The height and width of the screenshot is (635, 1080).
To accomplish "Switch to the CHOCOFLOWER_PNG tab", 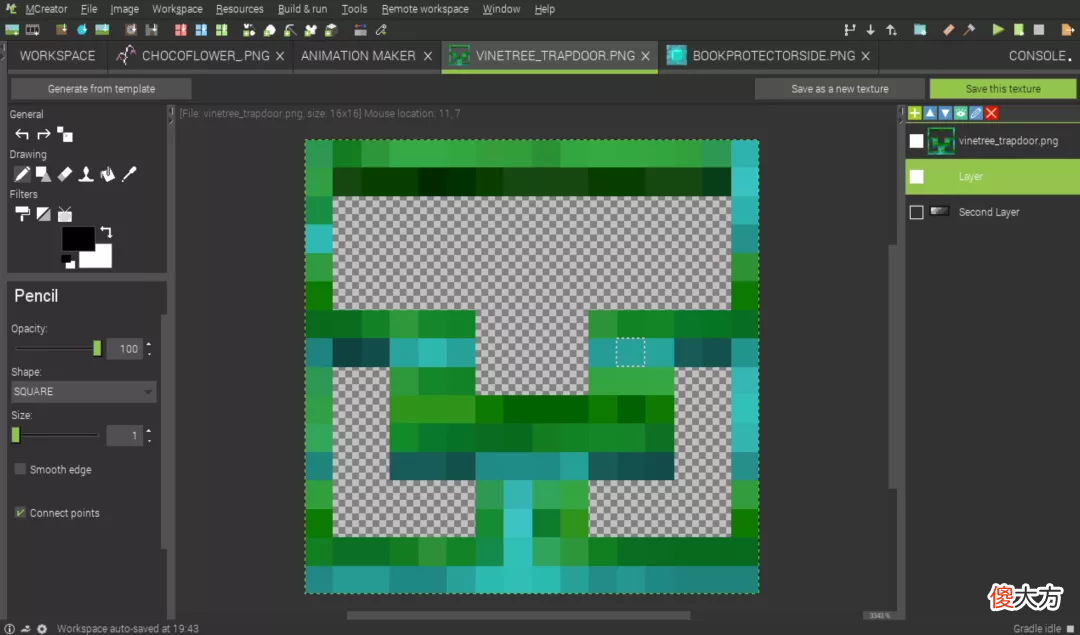I will (x=200, y=56).
